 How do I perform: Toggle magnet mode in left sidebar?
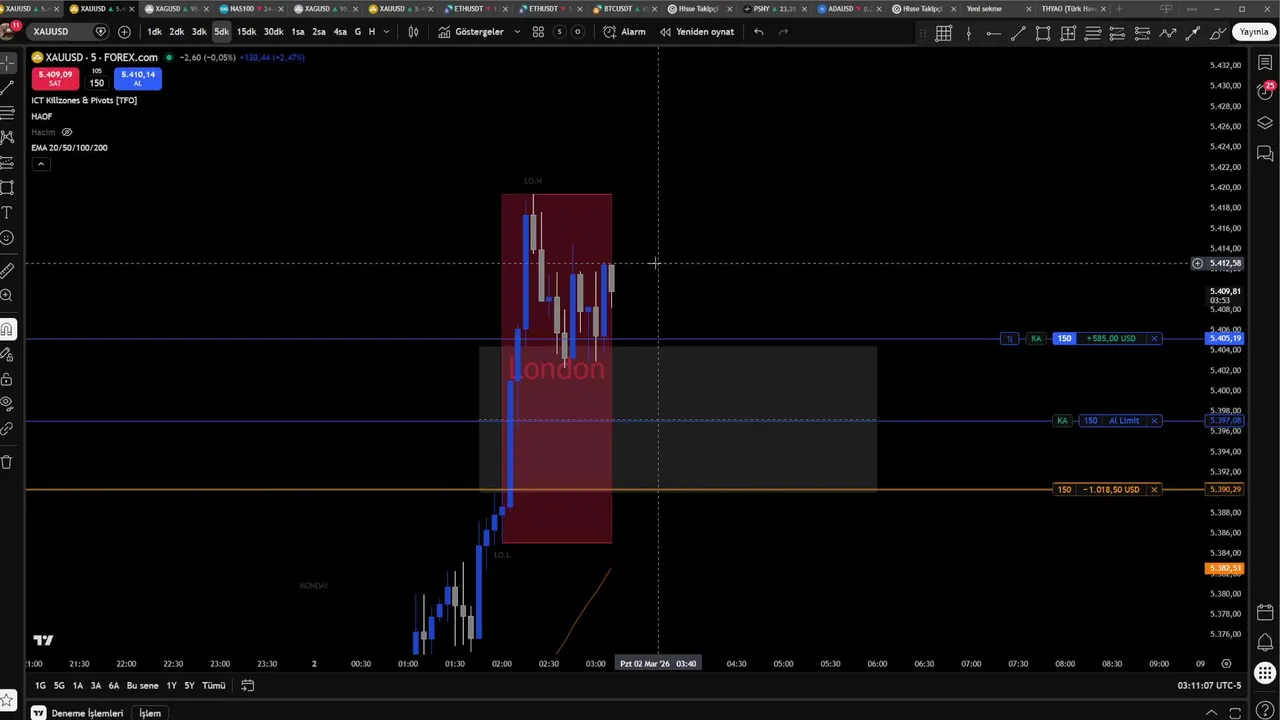tap(7, 329)
